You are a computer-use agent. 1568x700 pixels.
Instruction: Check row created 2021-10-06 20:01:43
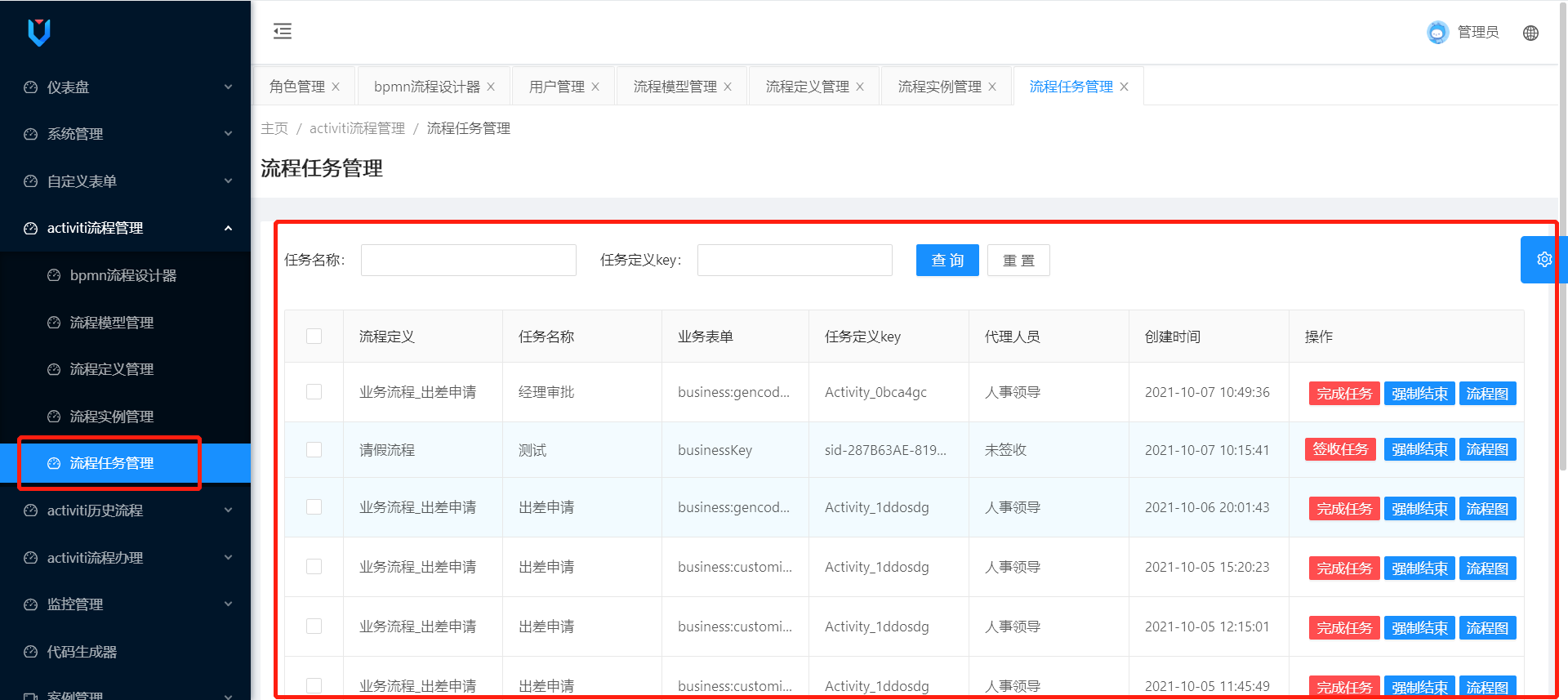pyautogui.click(x=314, y=507)
